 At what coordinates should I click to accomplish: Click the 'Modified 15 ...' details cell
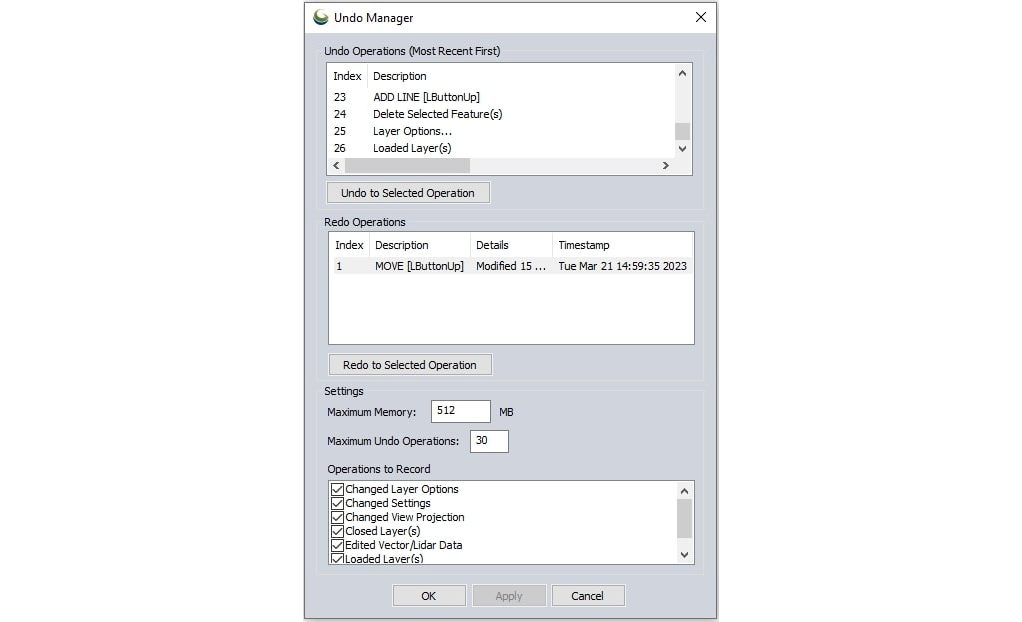511,266
